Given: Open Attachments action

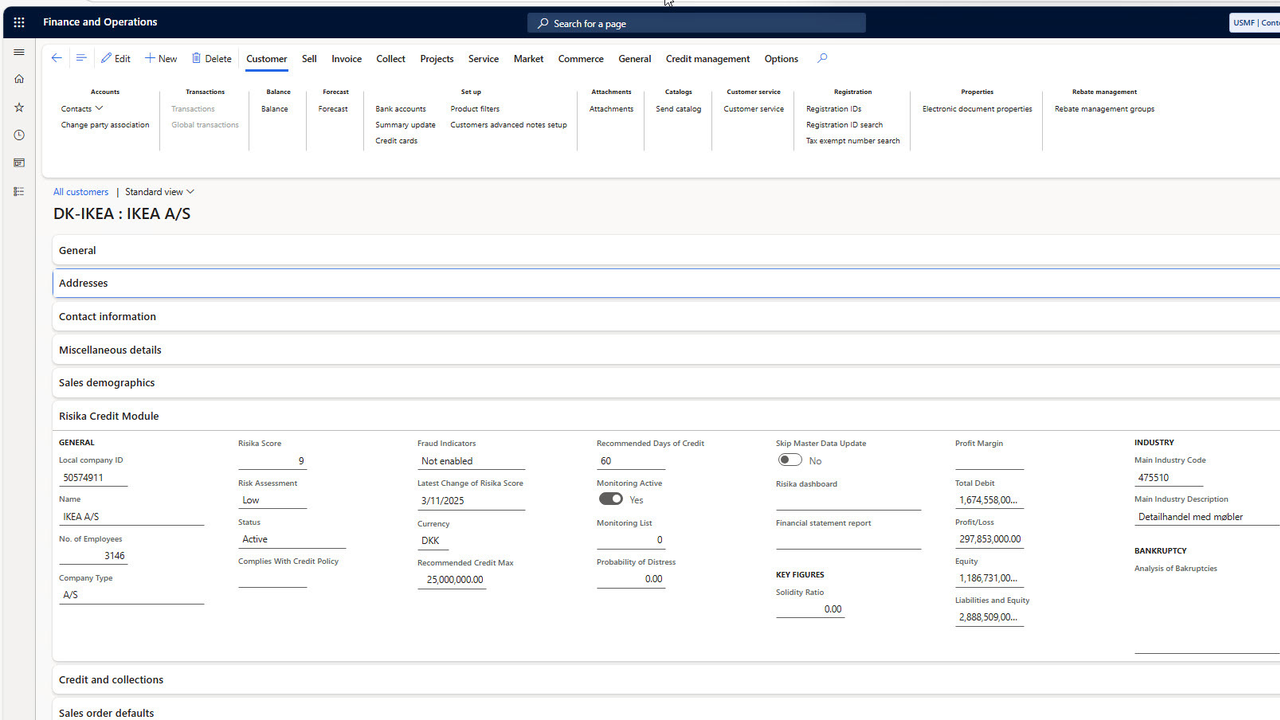Looking at the screenshot, I should 611,109.
